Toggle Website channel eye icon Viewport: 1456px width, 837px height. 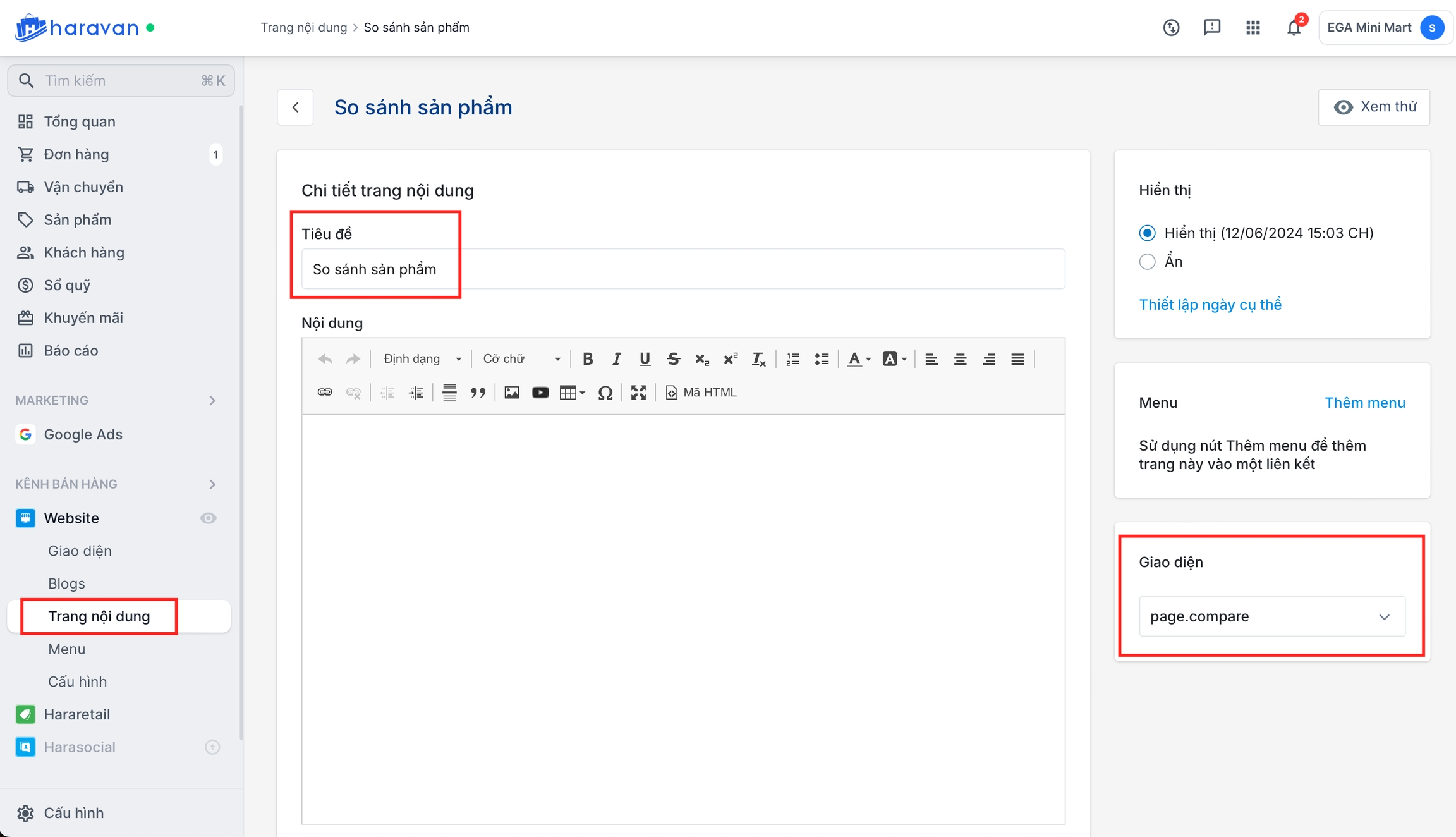(x=209, y=518)
